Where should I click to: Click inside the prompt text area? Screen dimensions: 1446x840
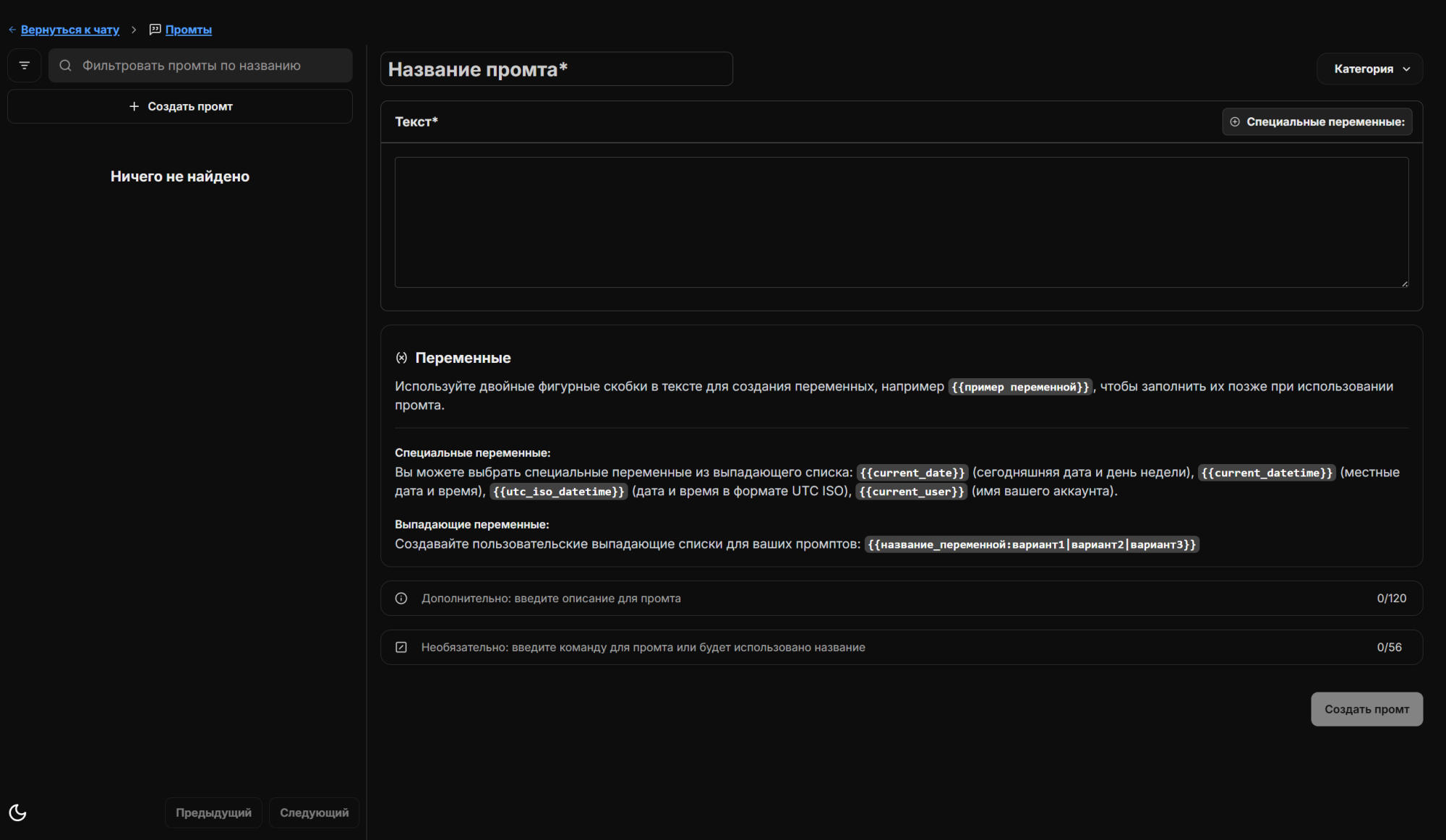pyautogui.click(x=901, y=222)
